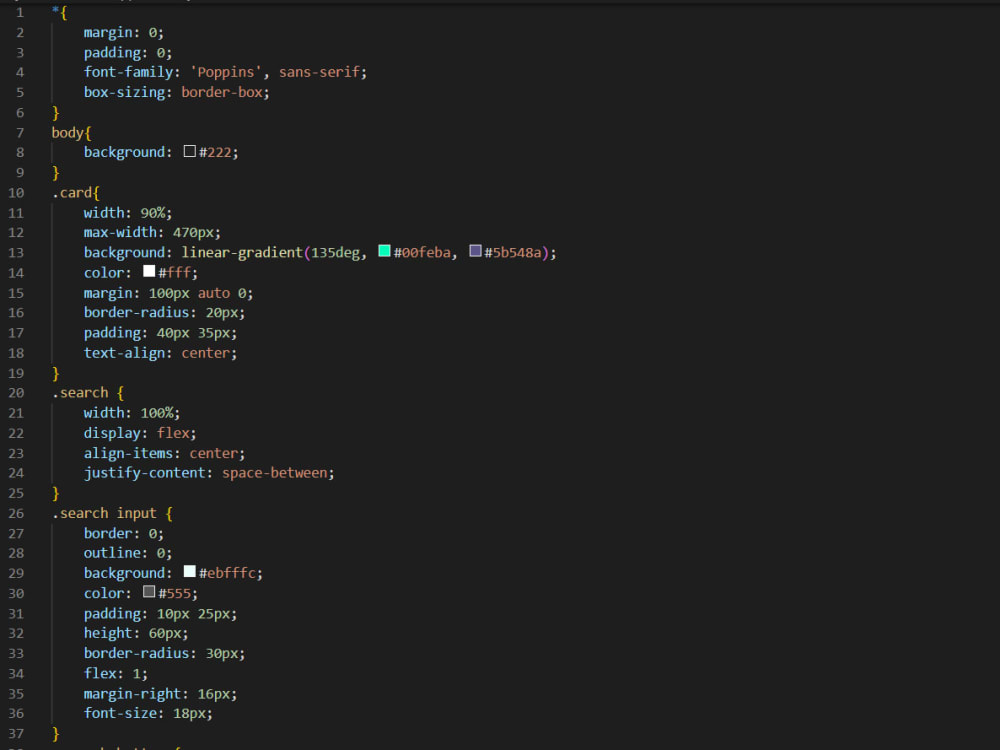Click the 'display' property
This screenshot has width=1000, height=750.
click(112, 433)
